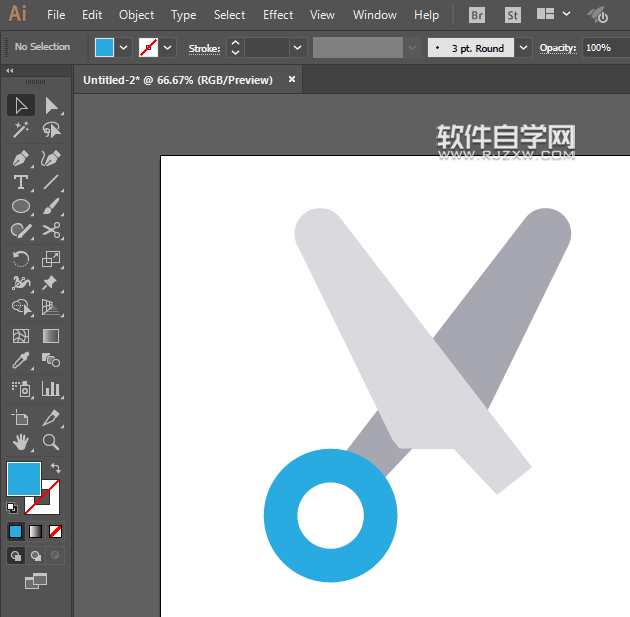Swap fill and stroke colors
Screen dimensions: 630x617
pos(56,468)
